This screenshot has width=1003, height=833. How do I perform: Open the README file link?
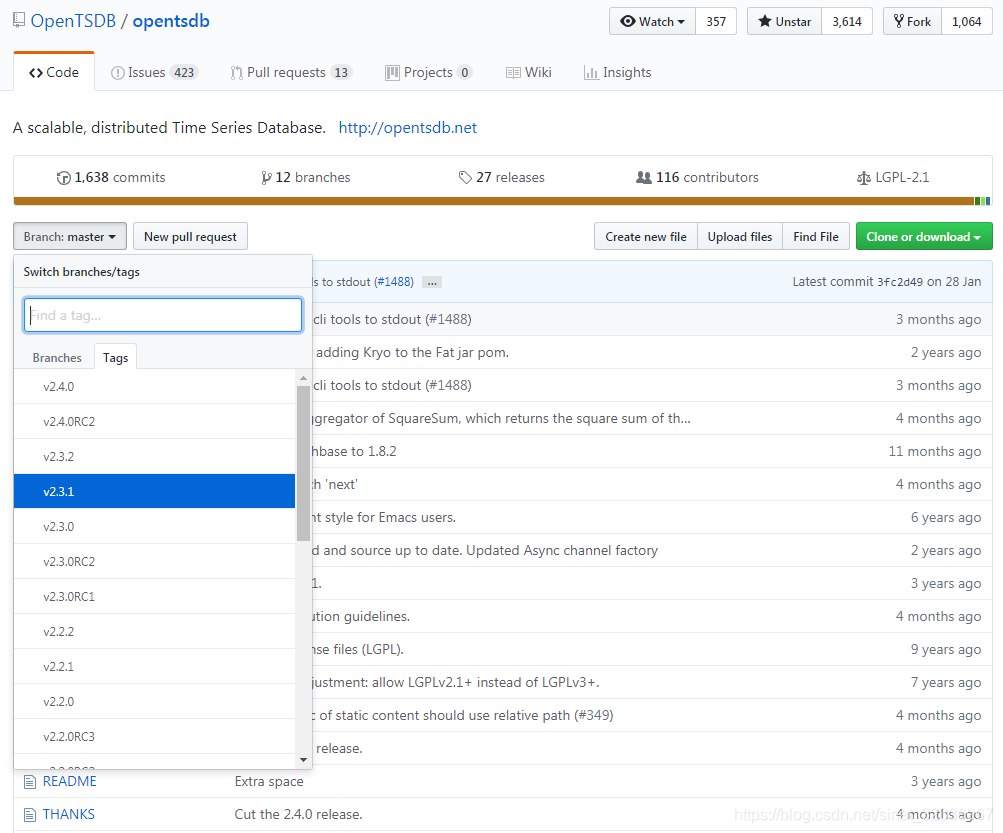pyautogui.click(x=69, y=781)
